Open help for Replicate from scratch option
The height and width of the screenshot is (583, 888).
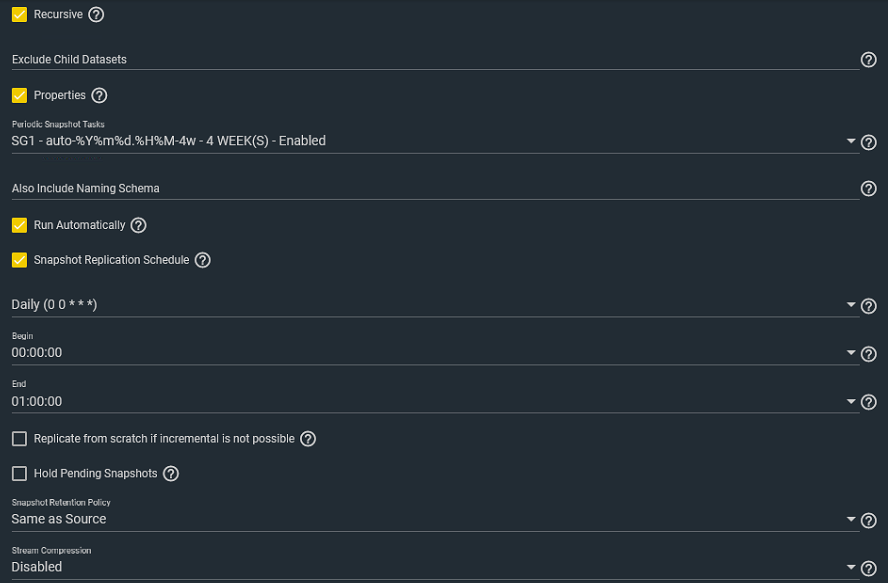coord(308,439)
